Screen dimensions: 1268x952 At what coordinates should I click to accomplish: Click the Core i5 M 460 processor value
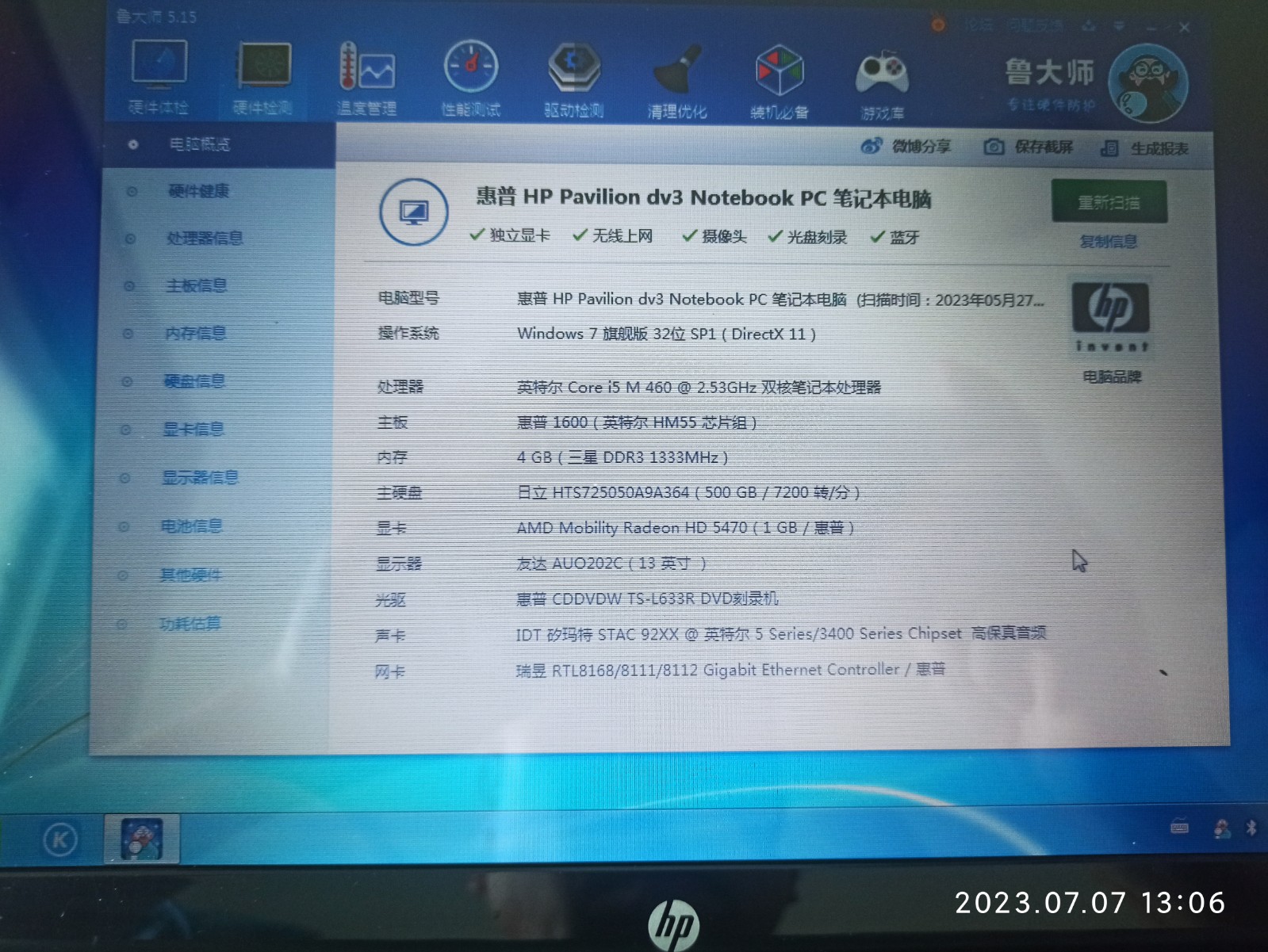(699, 387)
